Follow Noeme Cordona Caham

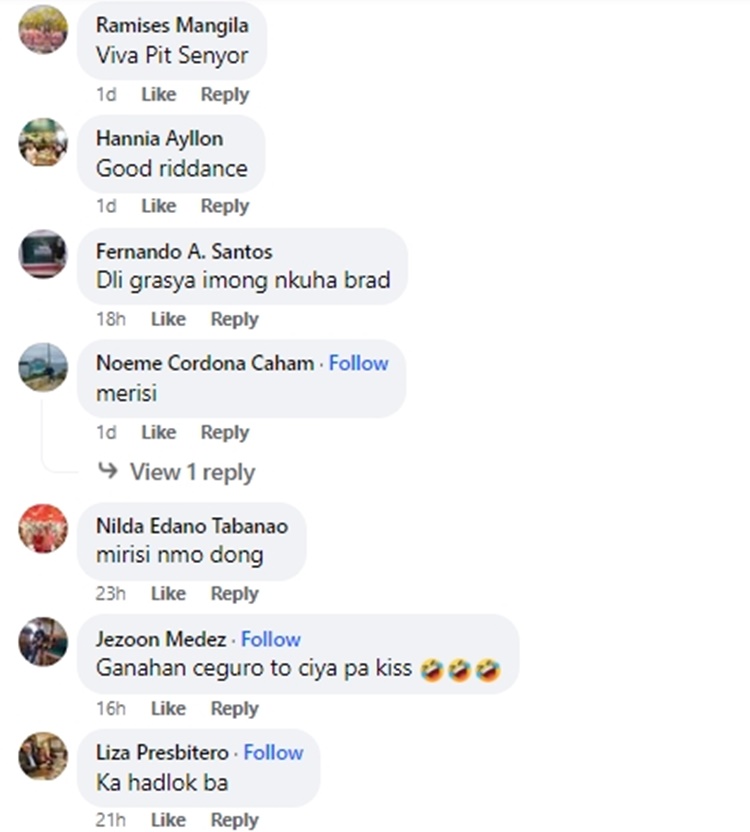(358, 363)
